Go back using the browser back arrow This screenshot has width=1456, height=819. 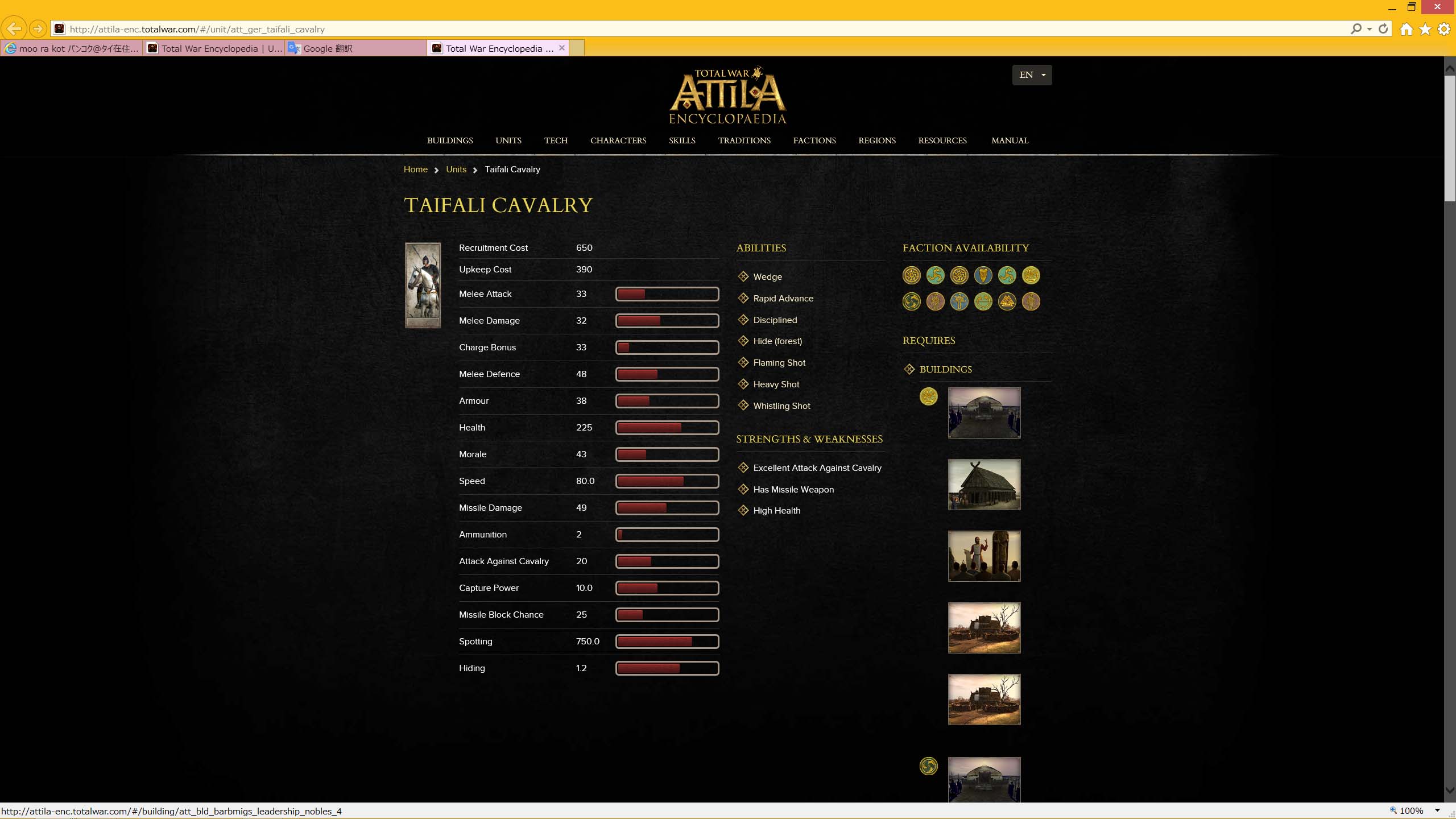pos(14,28)
